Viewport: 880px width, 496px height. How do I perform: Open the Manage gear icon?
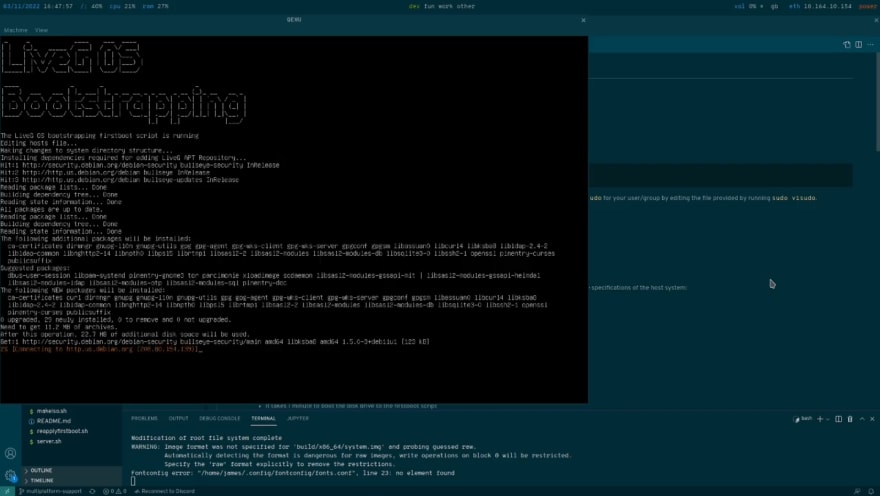(x=10, y=476)
